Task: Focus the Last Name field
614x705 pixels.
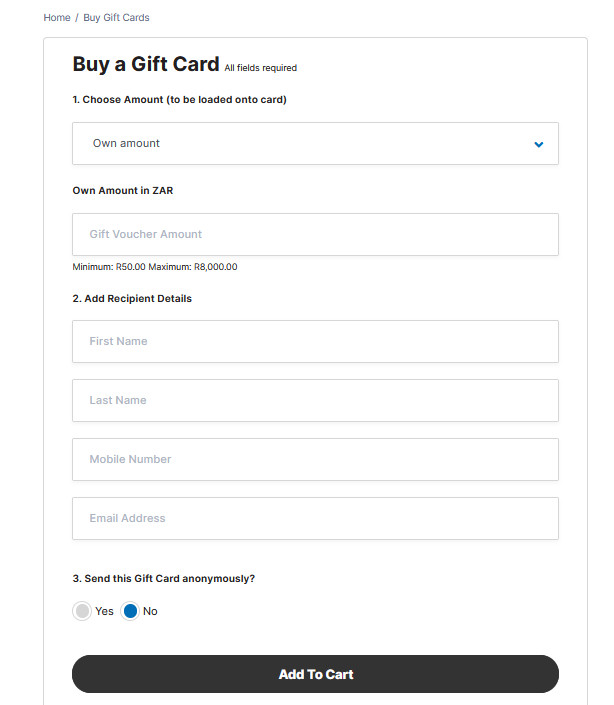Action: (x=315, y=400)
